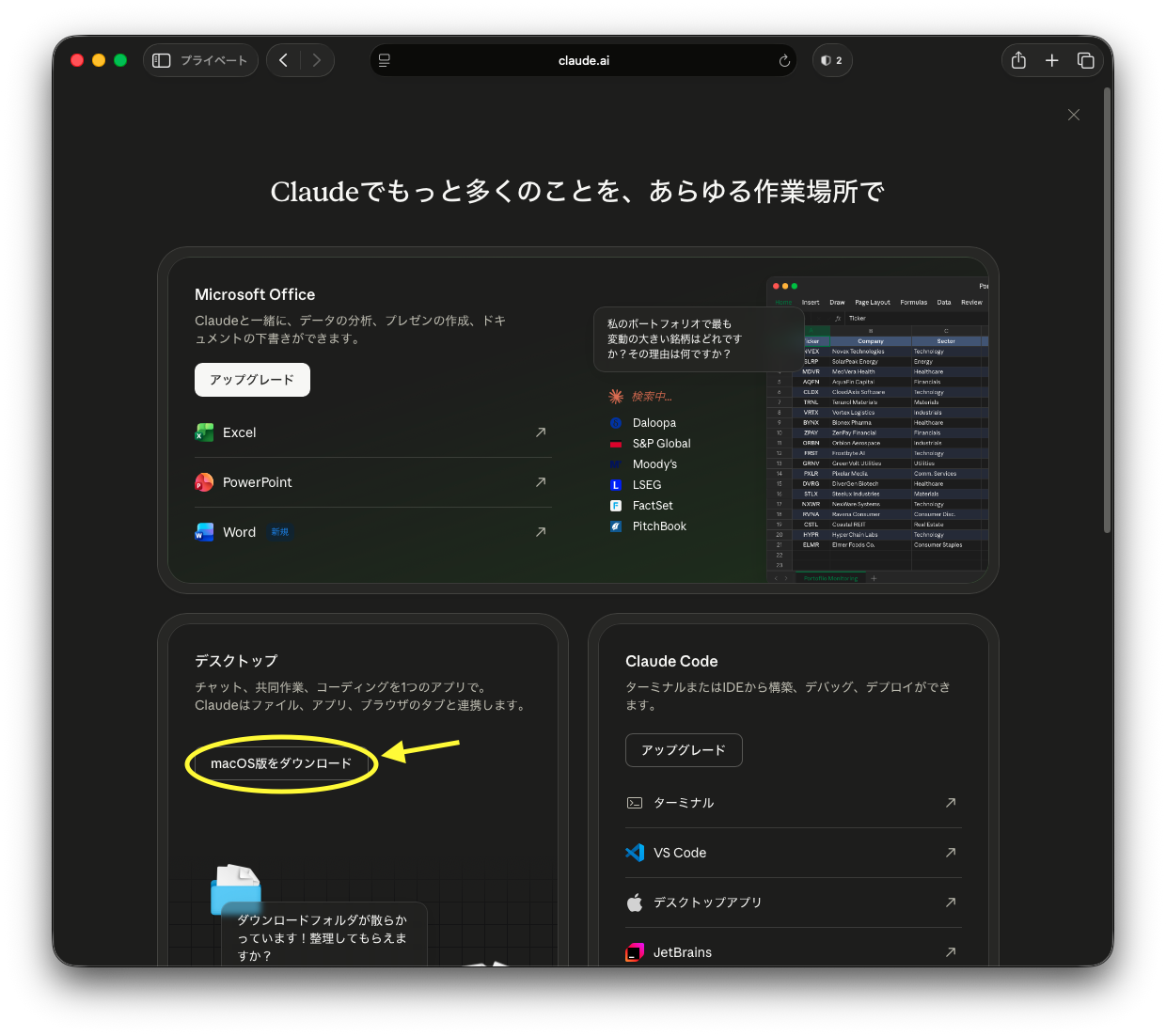The width and height of the screenshot is (1166, 1036).
Task: Open the arrow icon in the ターミナル row
Action: tap(951, 803)
